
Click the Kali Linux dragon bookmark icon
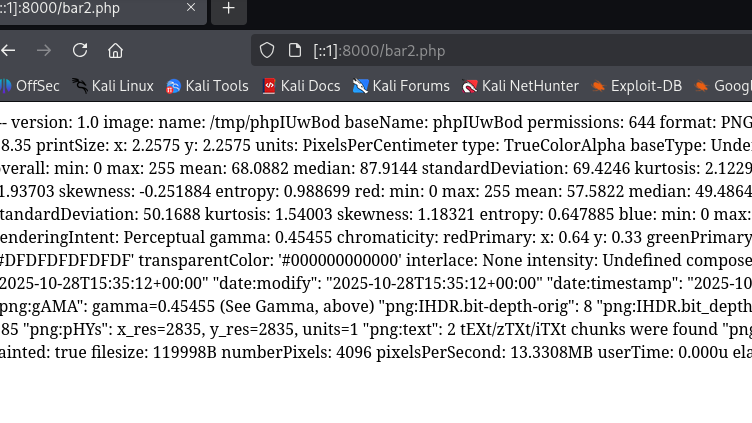80,86
